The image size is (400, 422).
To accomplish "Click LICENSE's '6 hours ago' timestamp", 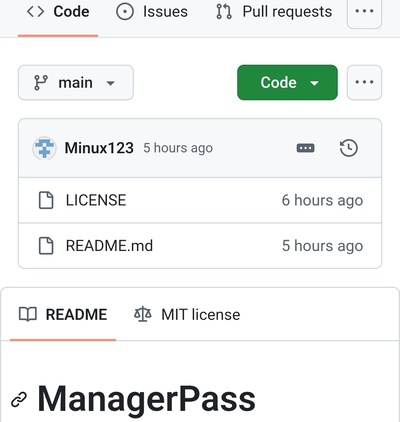I will click(322, 200).
